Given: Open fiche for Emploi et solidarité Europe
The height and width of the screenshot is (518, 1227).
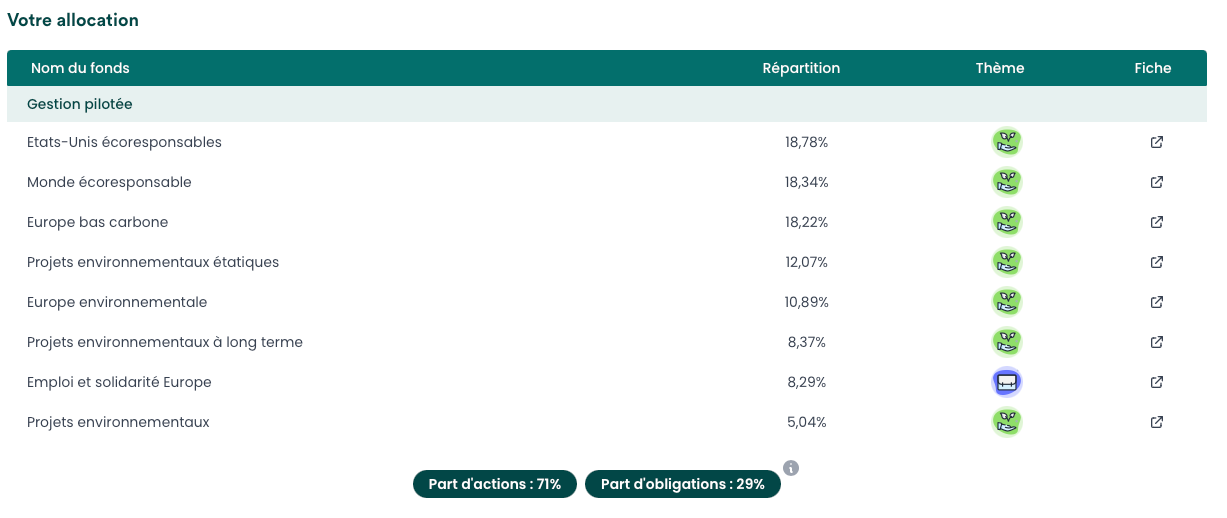Looking at the screenshot, I should [x=1157, y=382].
